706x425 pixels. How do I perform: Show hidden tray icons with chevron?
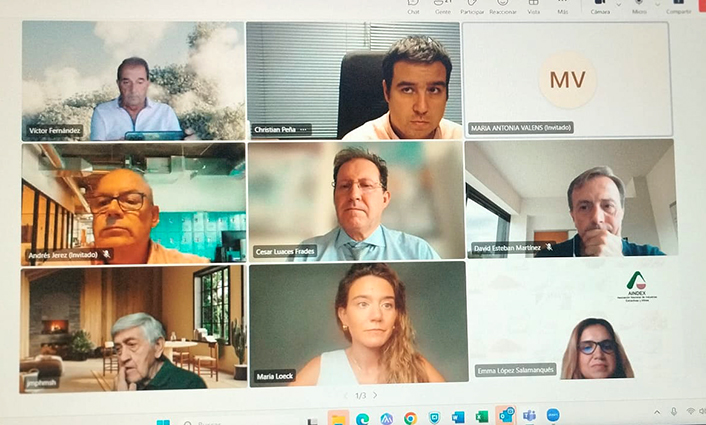click(657, 412)
